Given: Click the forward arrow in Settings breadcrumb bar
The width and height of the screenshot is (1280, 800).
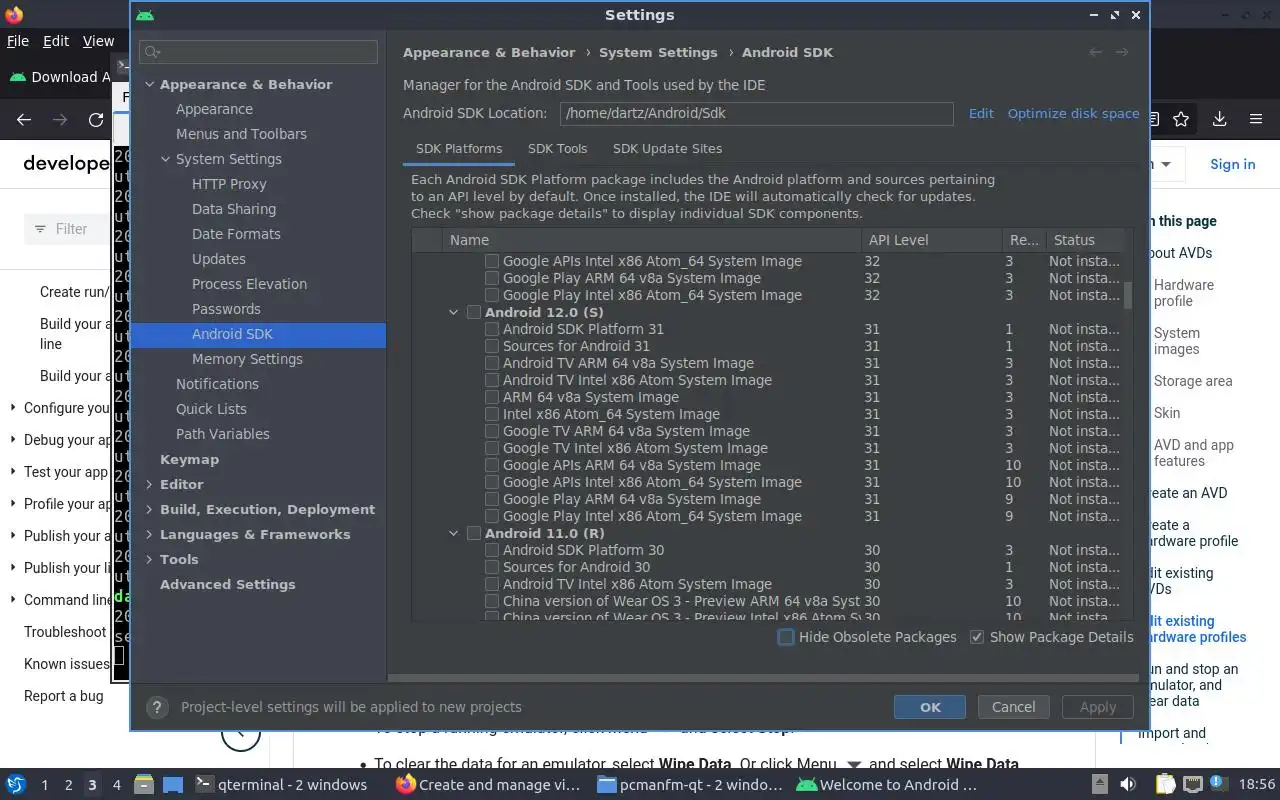Looking at the screenshot, I should coord(1122,52).
